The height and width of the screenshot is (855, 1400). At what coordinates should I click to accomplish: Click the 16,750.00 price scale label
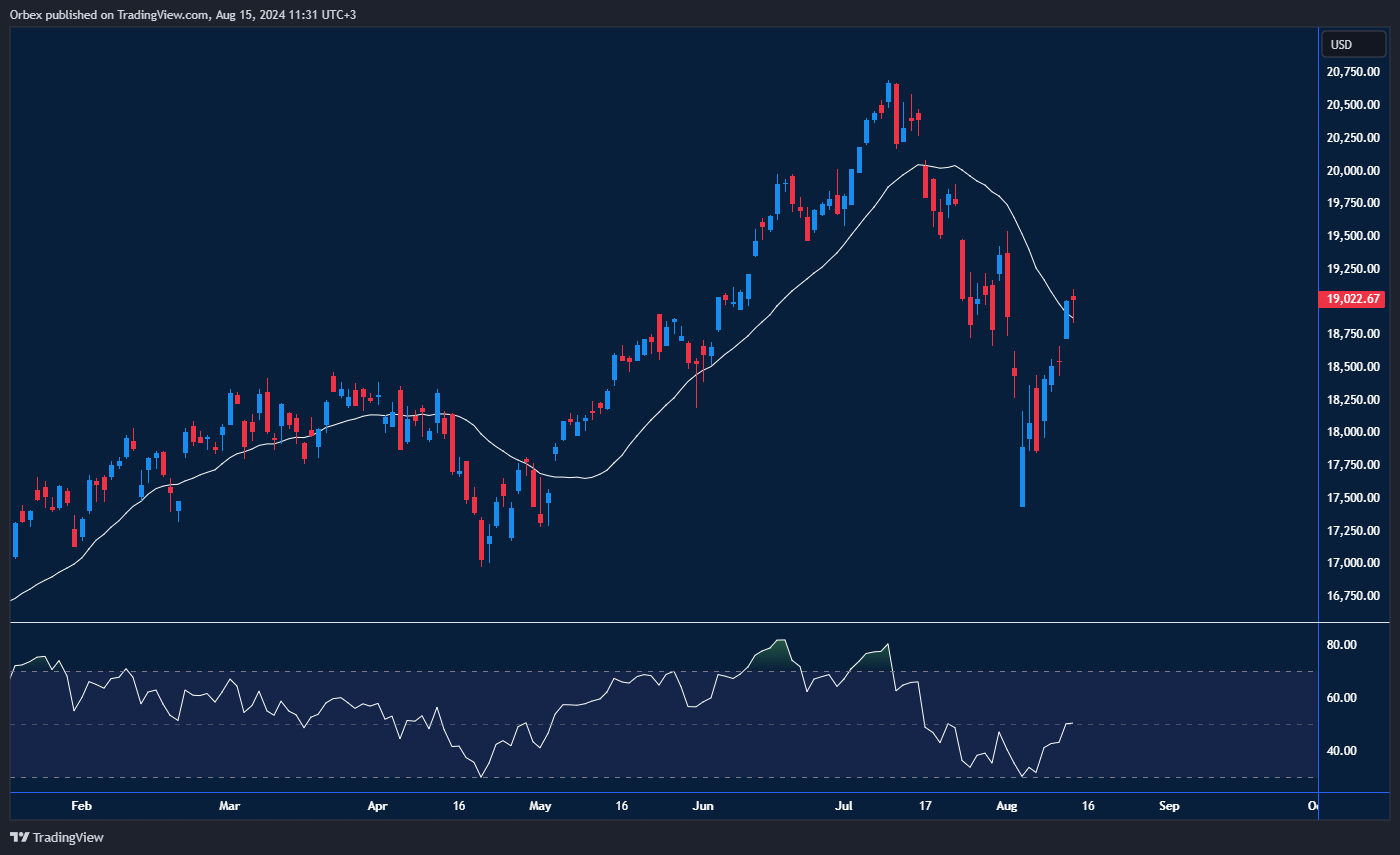(x=1354, y=596)
